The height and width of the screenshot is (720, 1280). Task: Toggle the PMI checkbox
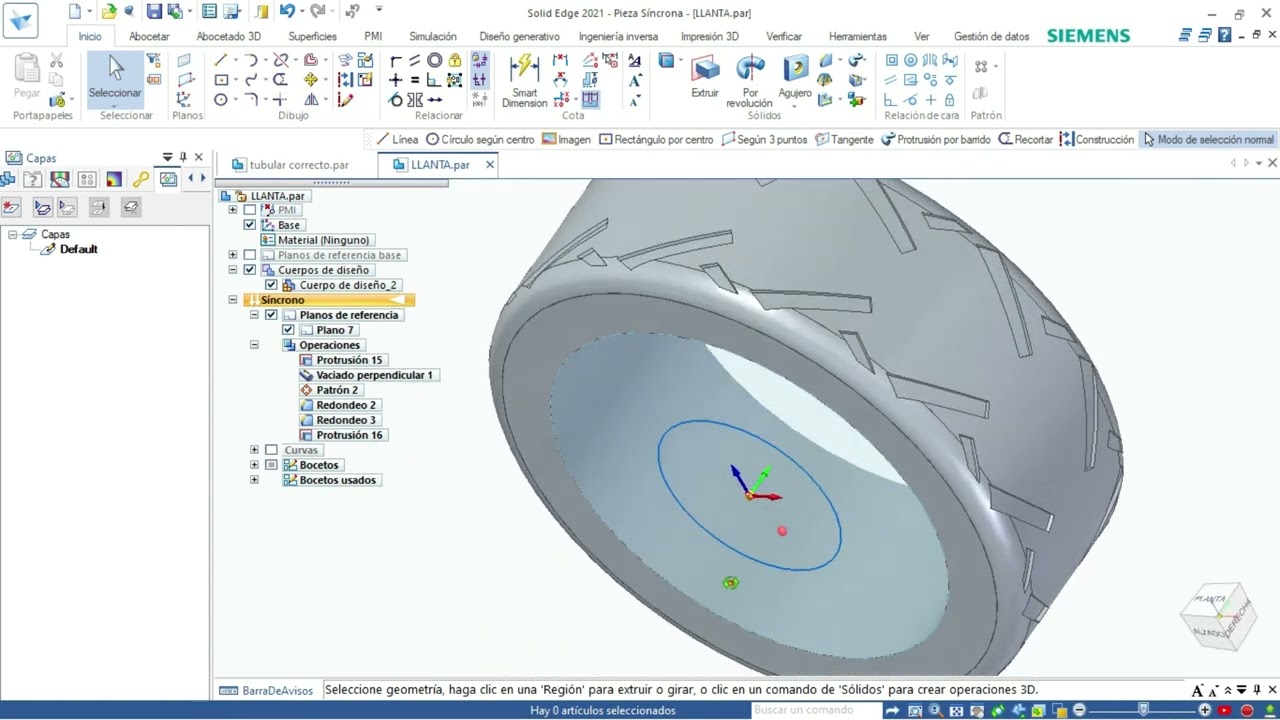[x=250, y=210]
